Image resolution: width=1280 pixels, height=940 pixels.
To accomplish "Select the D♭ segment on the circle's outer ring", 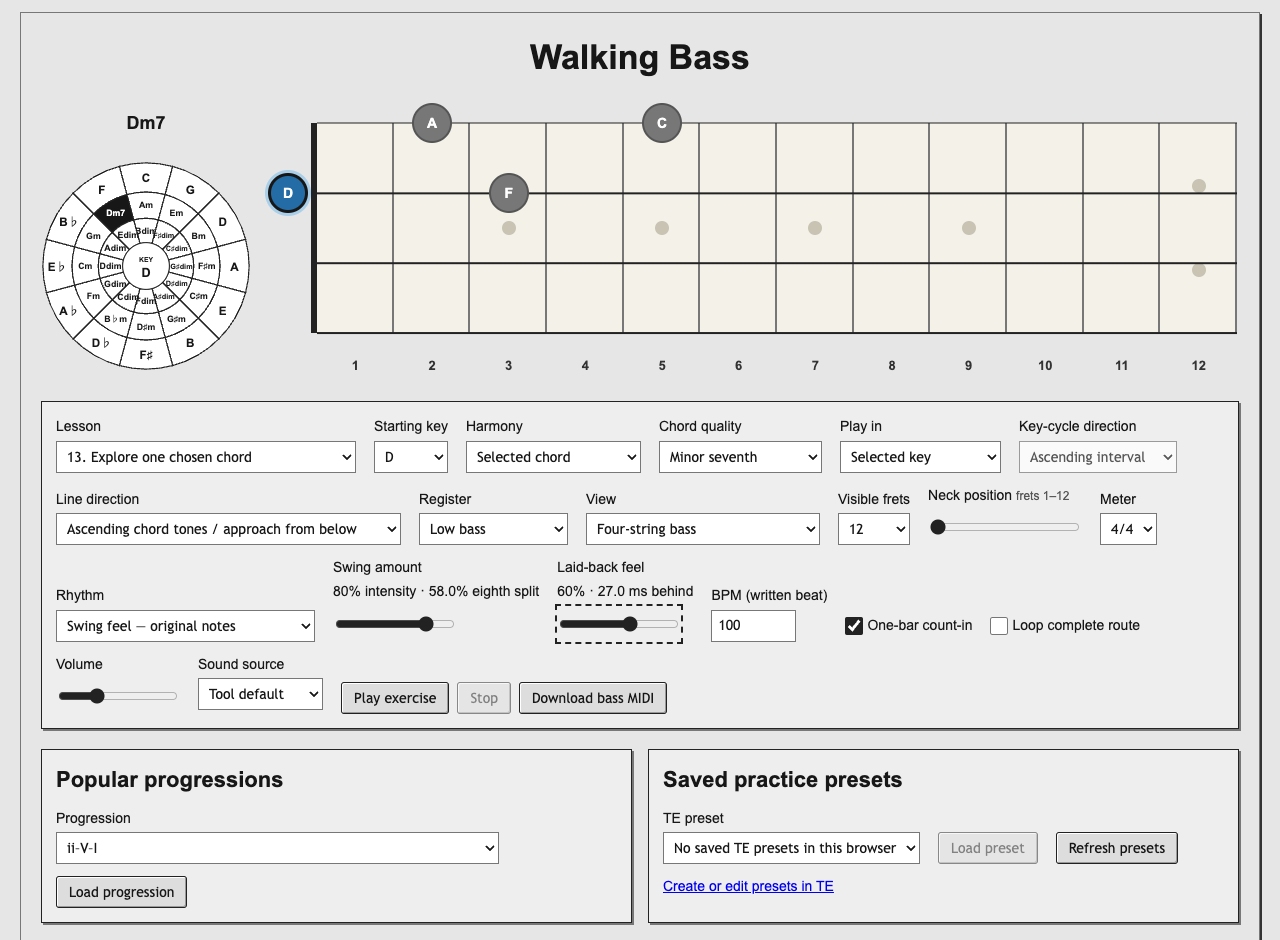I will click(101, 343).
